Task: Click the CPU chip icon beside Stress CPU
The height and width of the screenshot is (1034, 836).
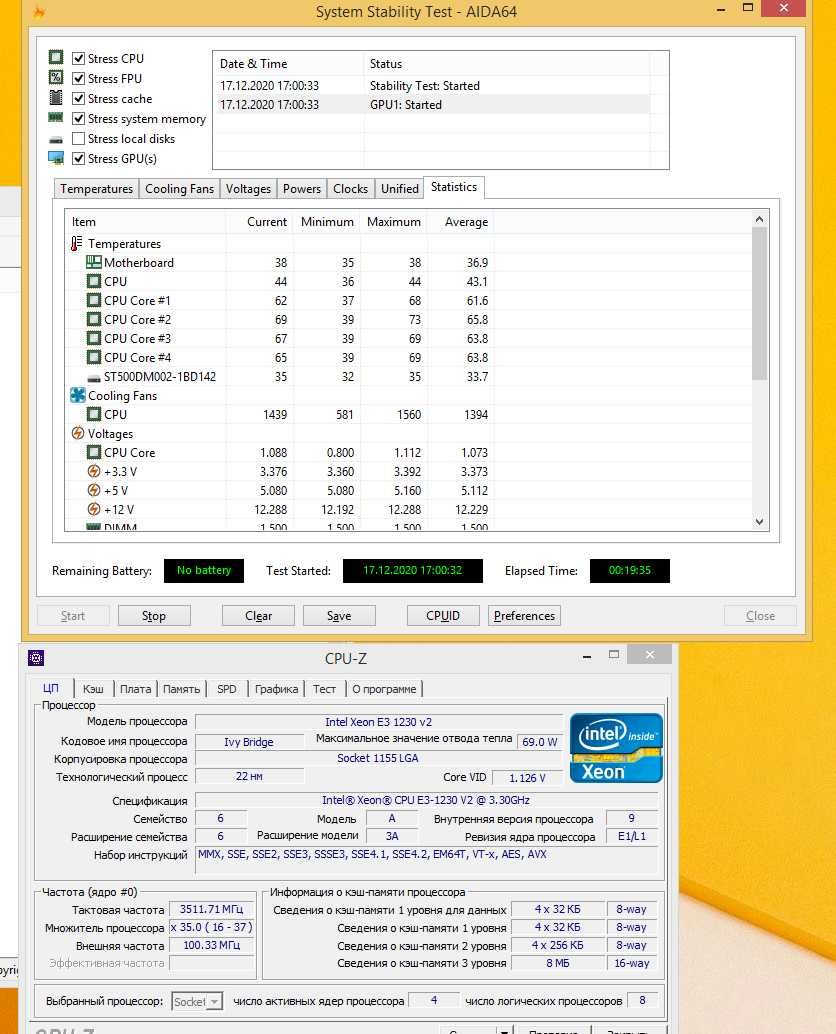Action: click(56, 57)
